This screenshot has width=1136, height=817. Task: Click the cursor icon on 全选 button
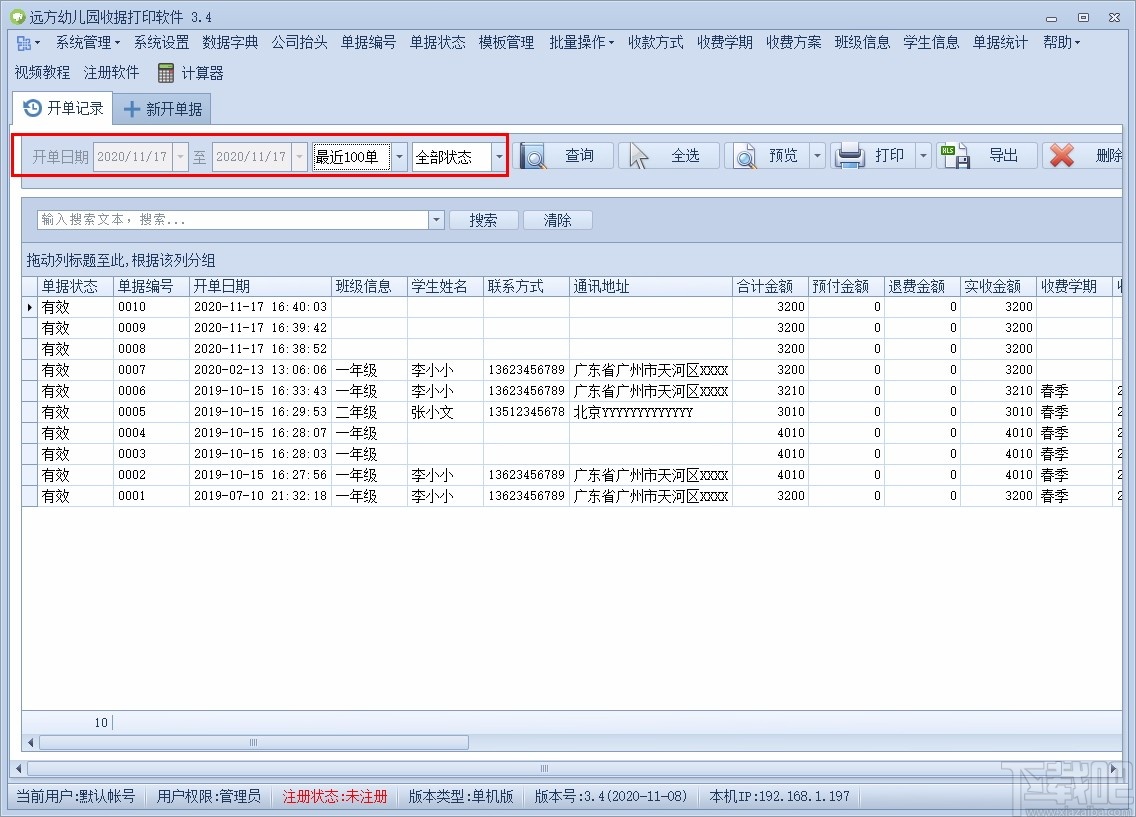[x=638, y=156]
